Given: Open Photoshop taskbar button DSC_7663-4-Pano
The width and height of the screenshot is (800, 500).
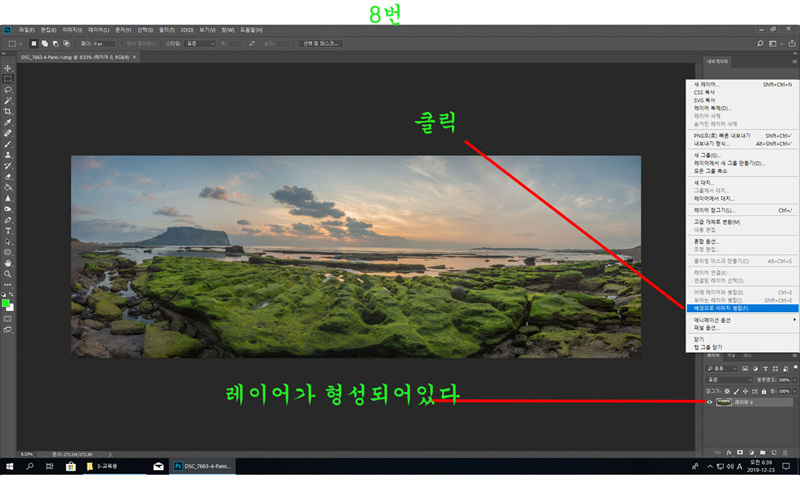Looking at the screenshot, I should point(203,466).
